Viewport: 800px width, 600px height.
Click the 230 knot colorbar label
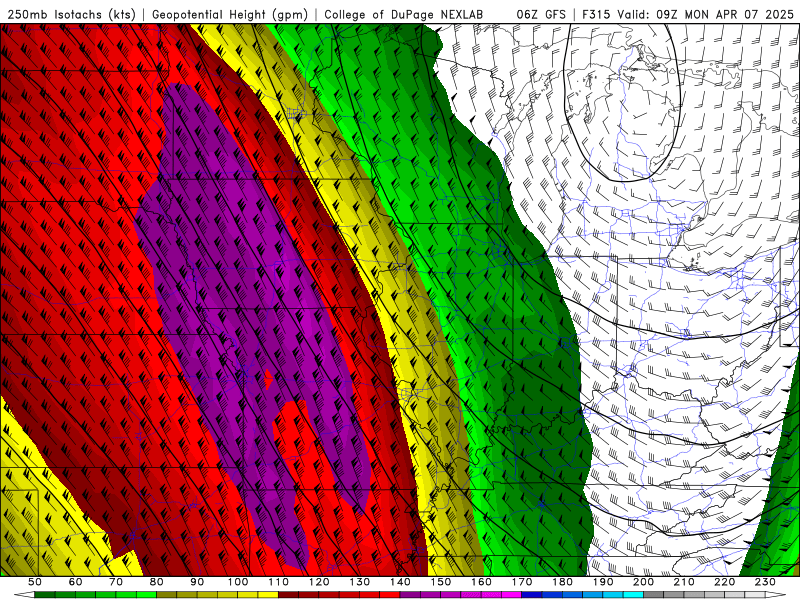click(x=765, y=582)
